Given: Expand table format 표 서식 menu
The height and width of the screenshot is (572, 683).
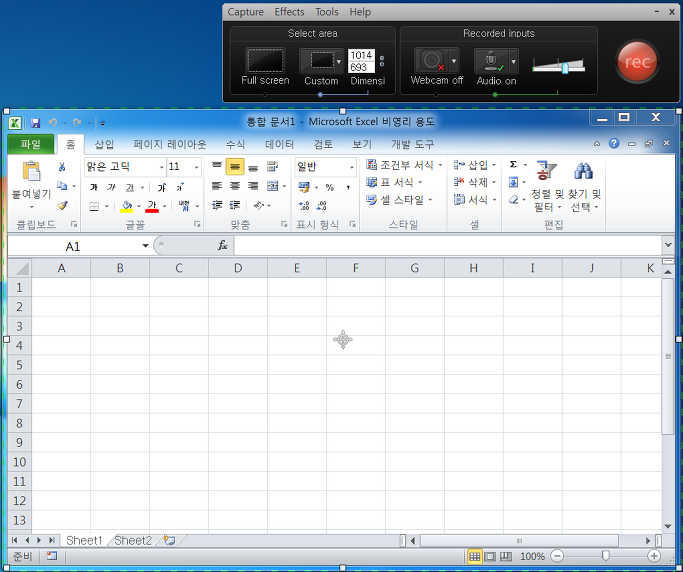Looking at the screenshot, I should tap(394, 182).
